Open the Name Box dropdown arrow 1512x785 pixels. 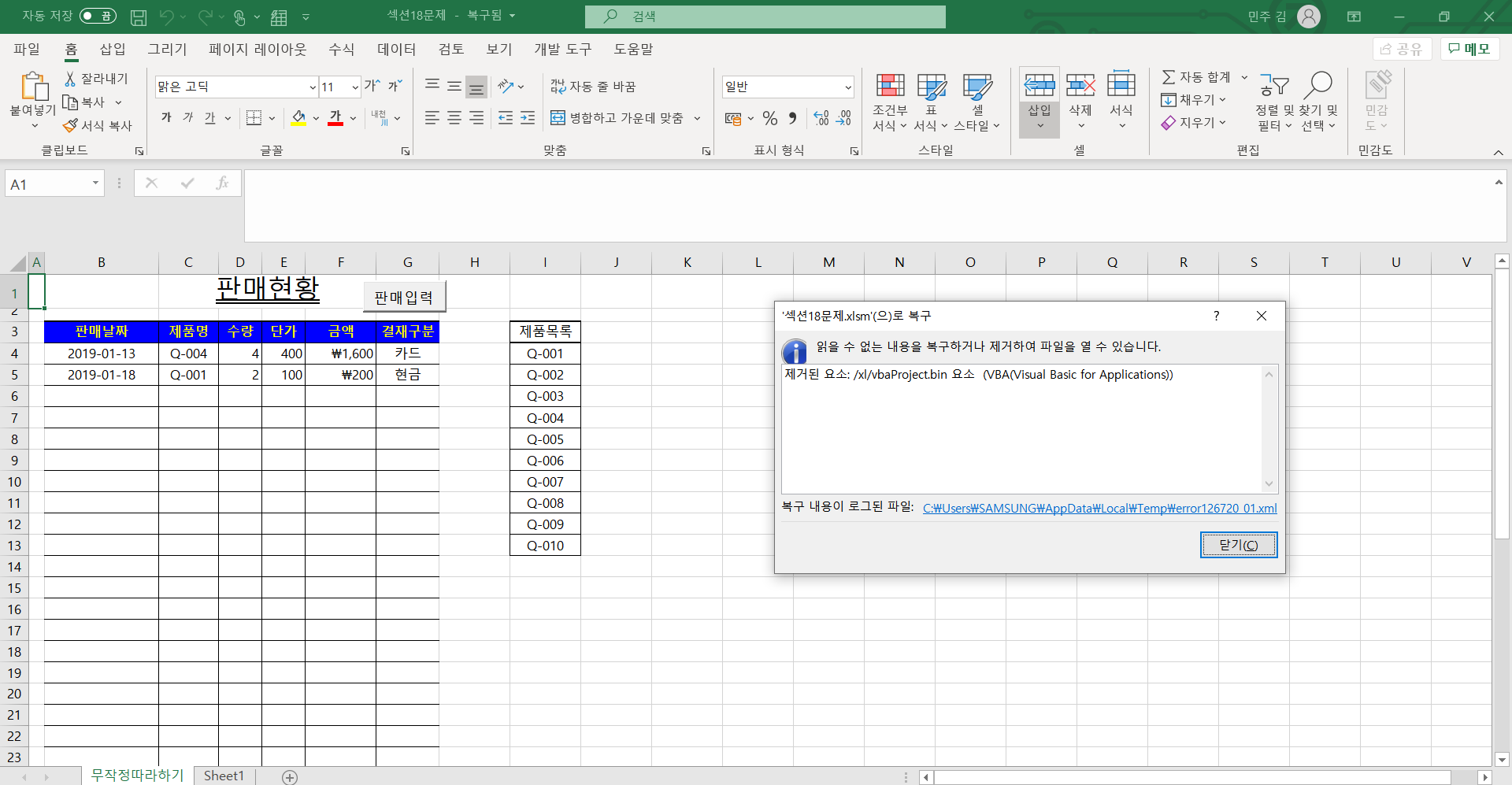95,183
